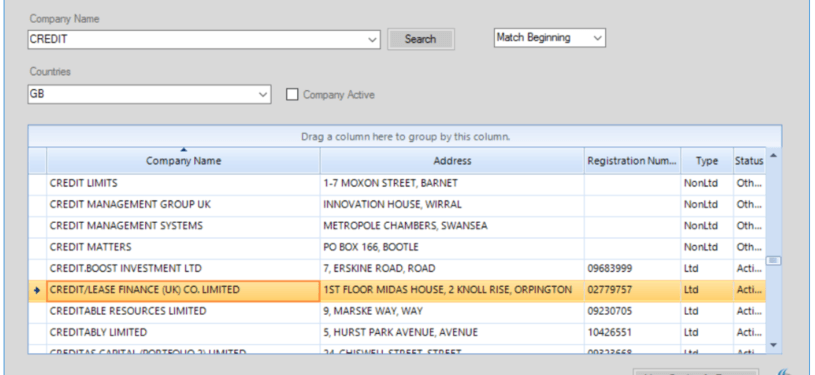Click the Type column header
815x375 pixels.
click(x=707, y=161)
